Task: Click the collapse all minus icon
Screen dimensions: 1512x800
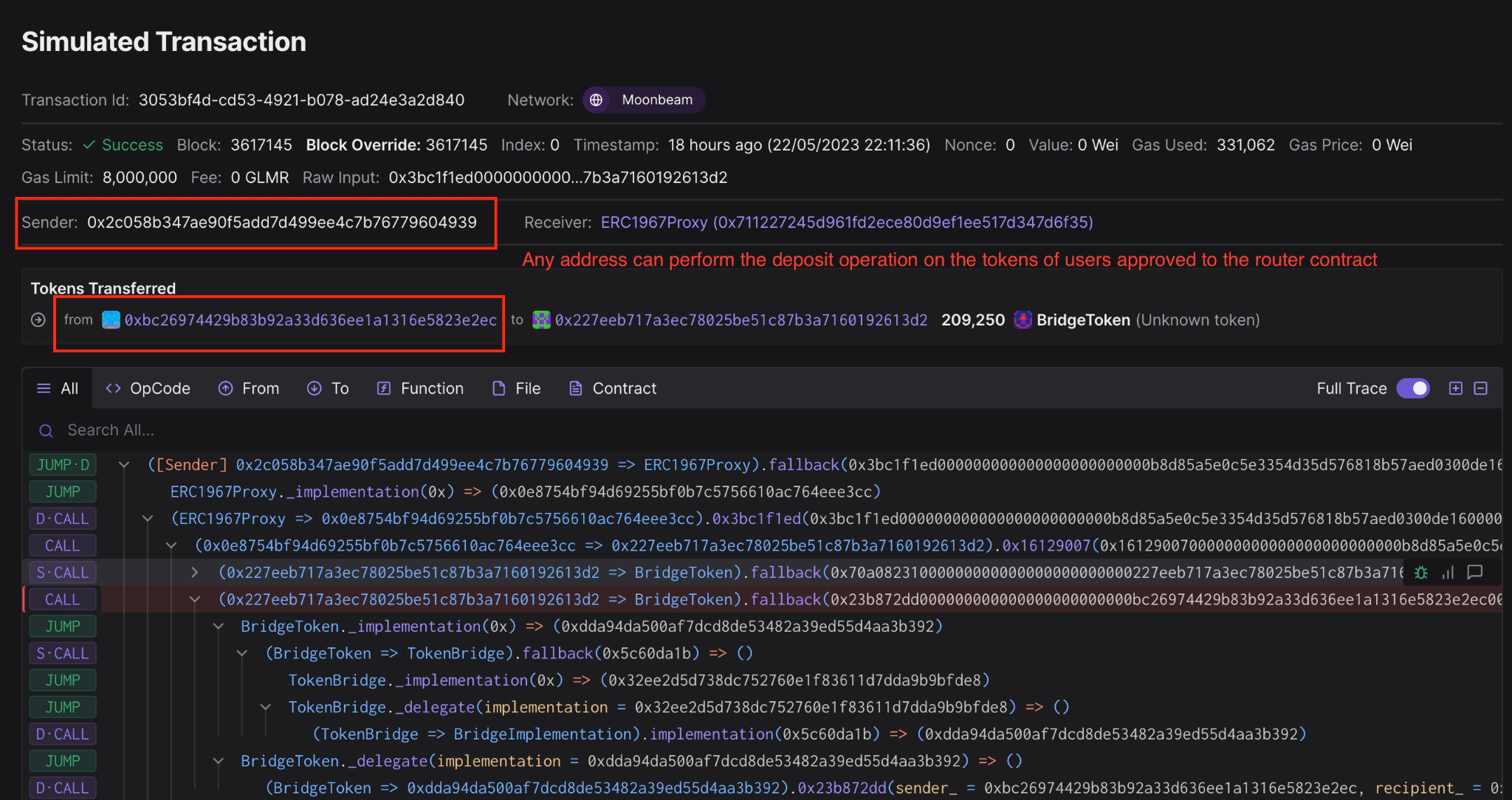Action: tap(1481, 388)
